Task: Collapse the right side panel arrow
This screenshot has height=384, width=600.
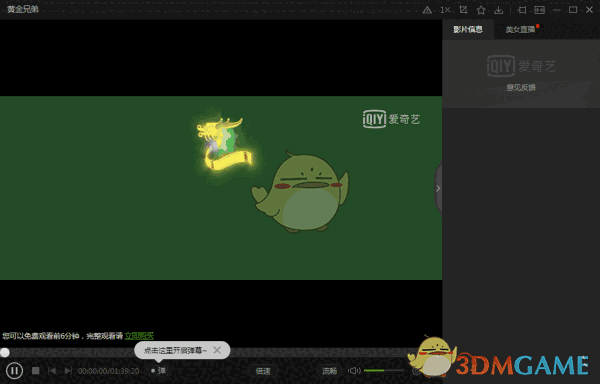Action: pos(438,188)
